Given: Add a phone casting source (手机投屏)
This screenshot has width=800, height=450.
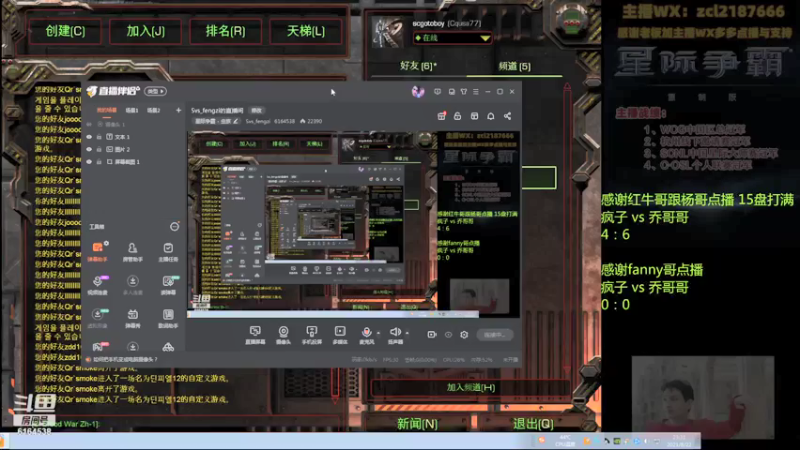Looking at the screenshot, I should 312,335.
